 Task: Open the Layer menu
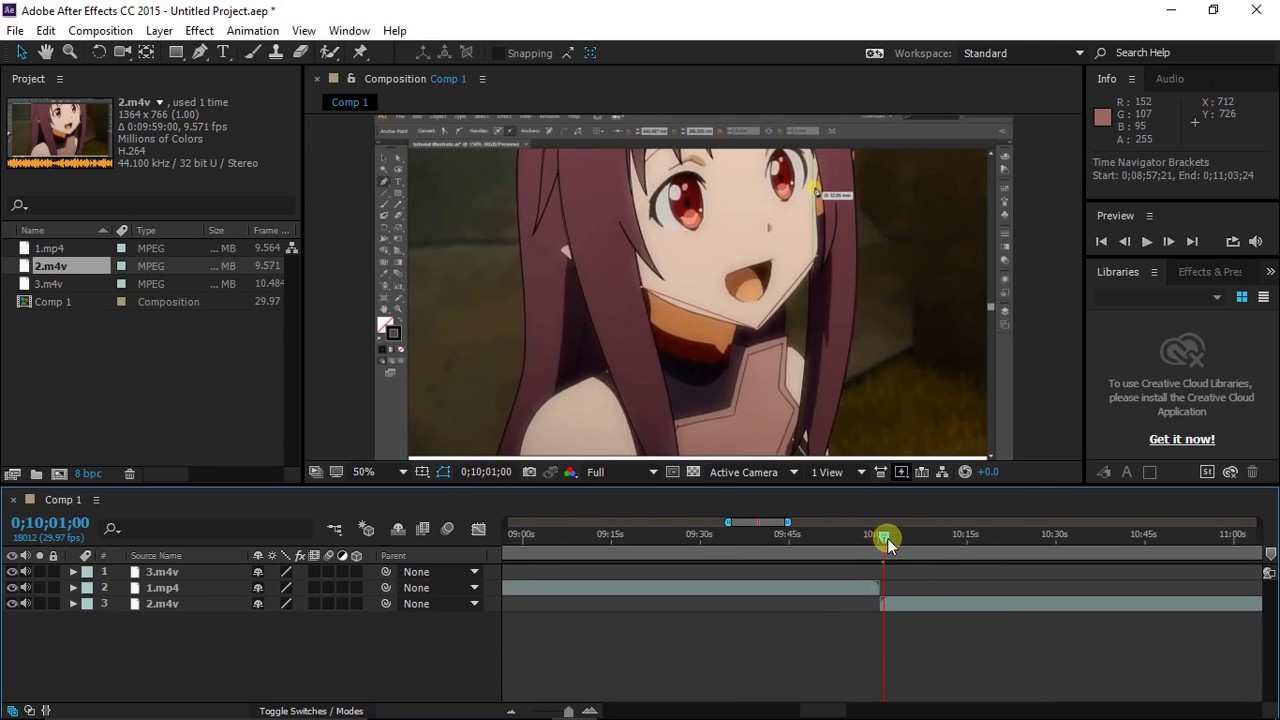159,31
